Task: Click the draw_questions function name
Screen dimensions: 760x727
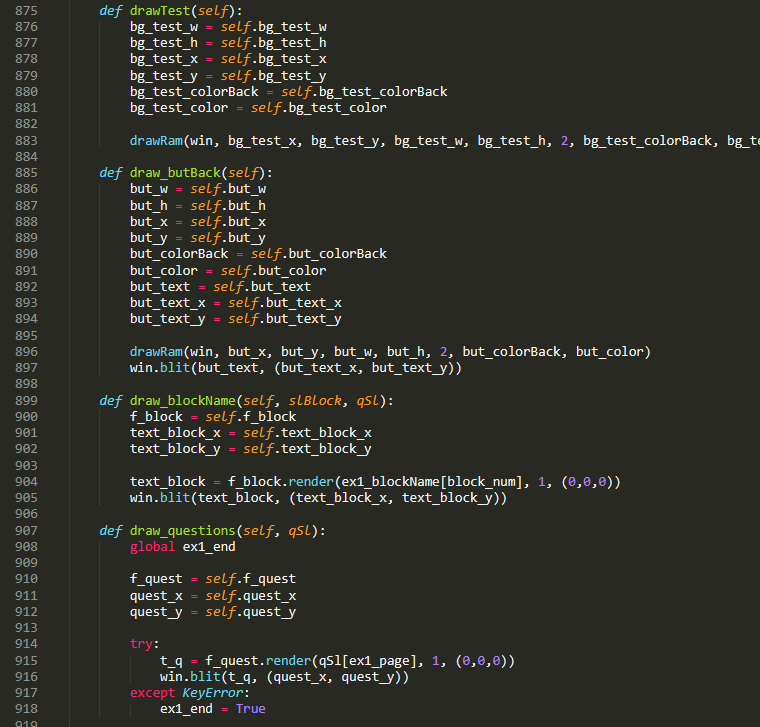Action: (183, 531)
